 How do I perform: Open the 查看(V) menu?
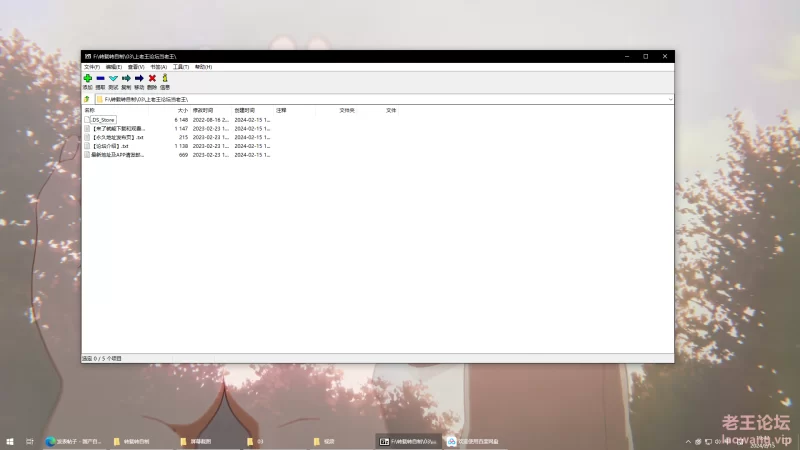point(136,67)
